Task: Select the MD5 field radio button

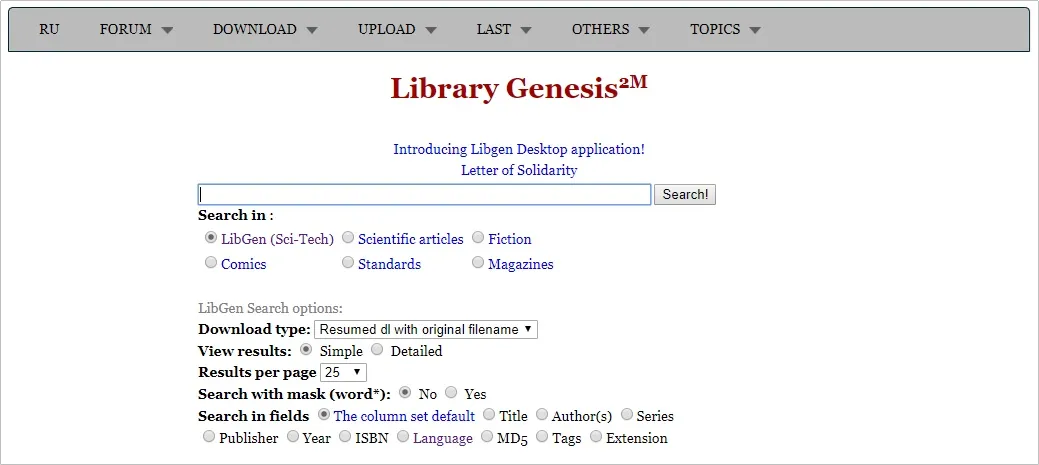Action: pos(486,436)
